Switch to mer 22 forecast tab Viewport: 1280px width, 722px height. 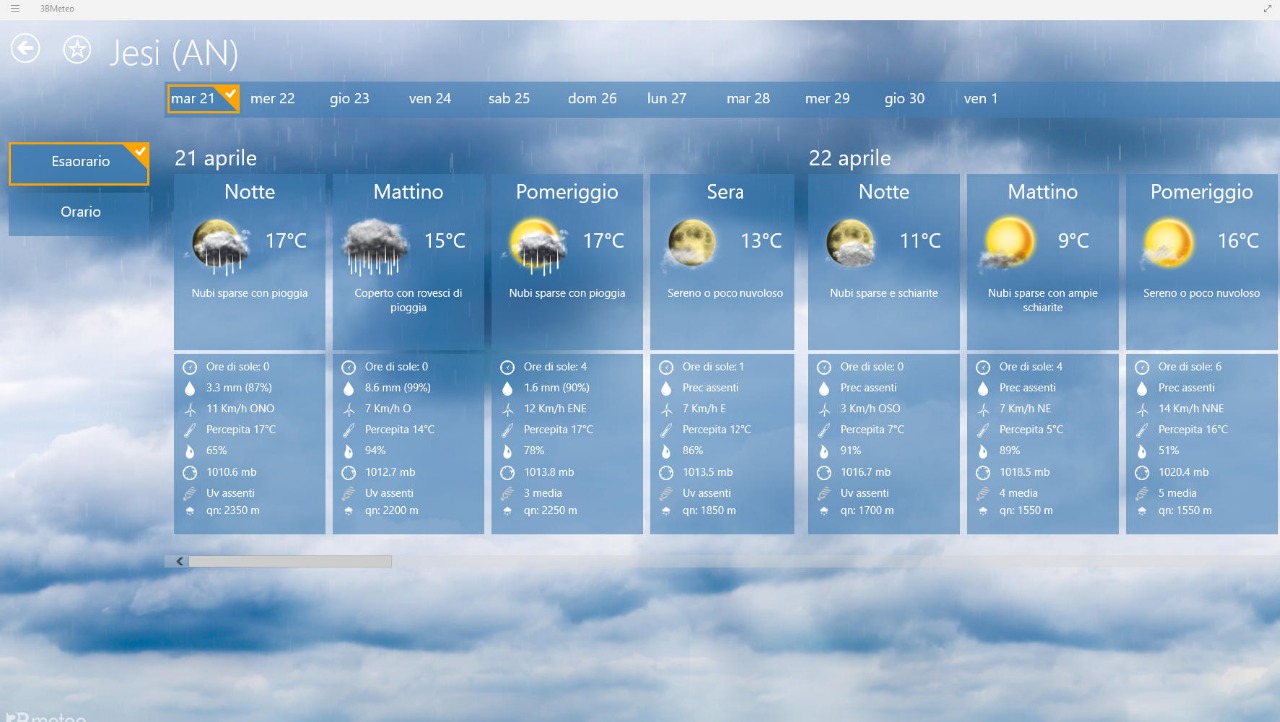click(272, 99)
